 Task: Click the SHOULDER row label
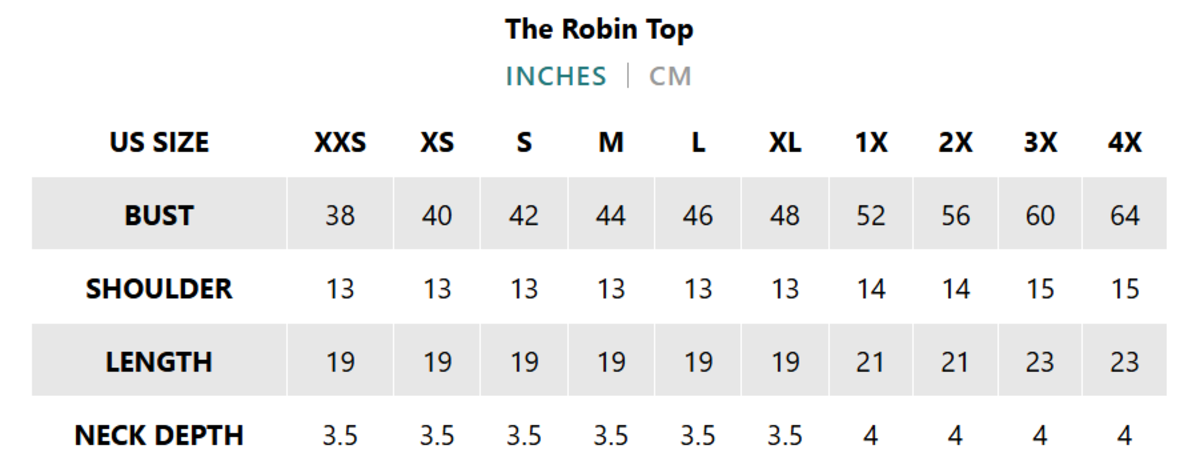click(x=159, y=288)
